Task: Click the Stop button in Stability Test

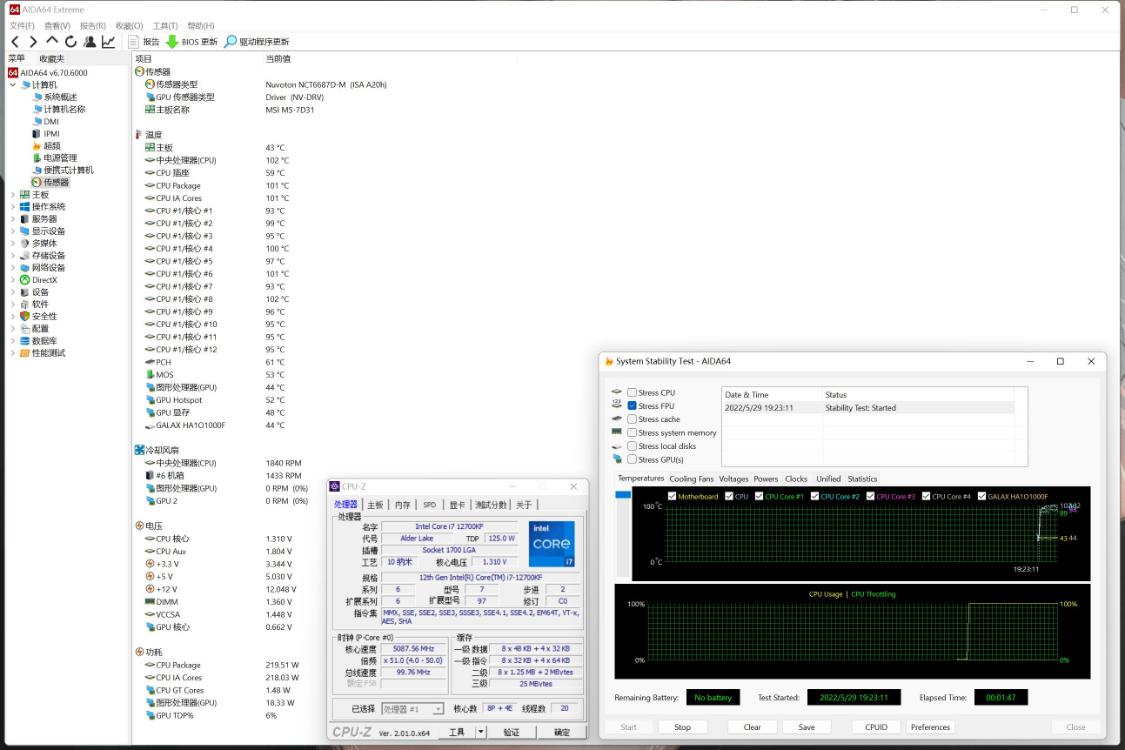Action: (x=683, y=727)
